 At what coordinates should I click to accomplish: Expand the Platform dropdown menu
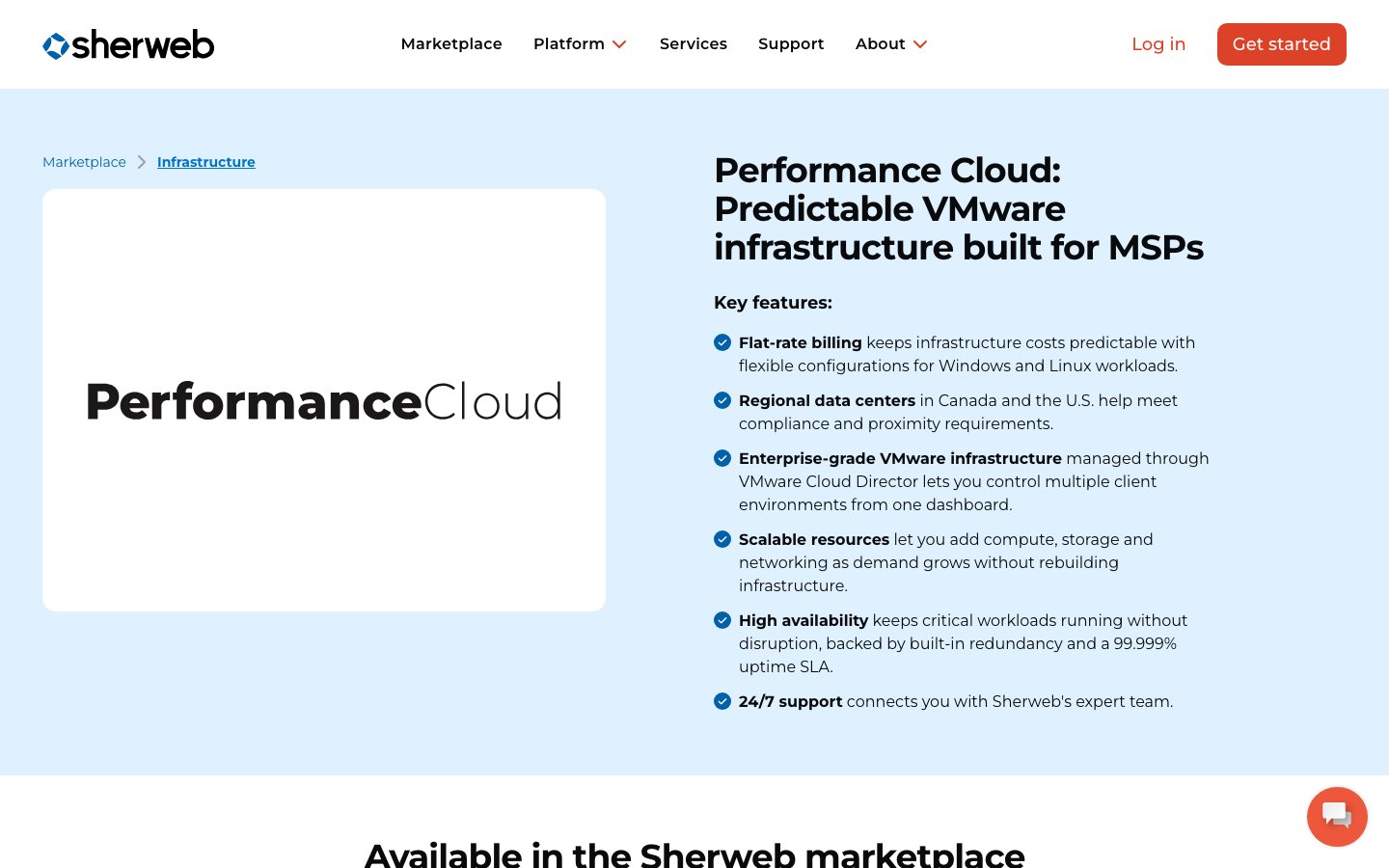pos(580,44)
